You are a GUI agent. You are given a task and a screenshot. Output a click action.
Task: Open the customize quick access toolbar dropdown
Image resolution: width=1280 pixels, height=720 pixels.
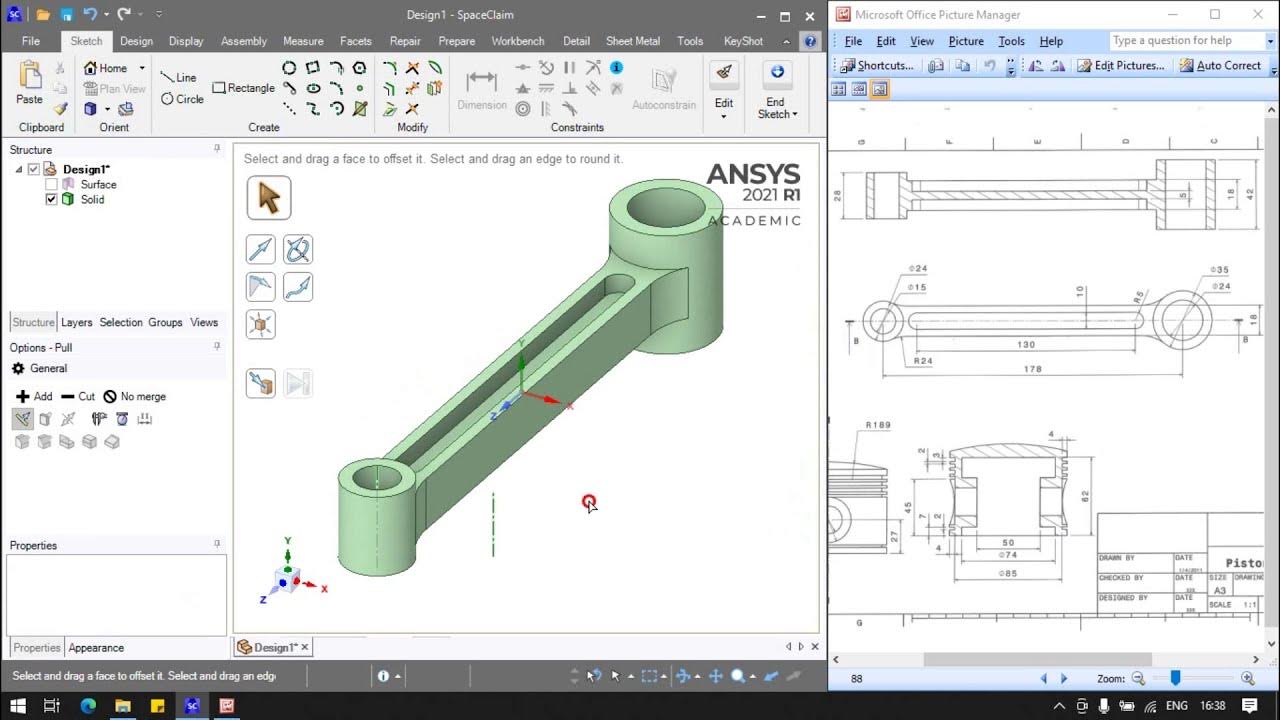160,14
